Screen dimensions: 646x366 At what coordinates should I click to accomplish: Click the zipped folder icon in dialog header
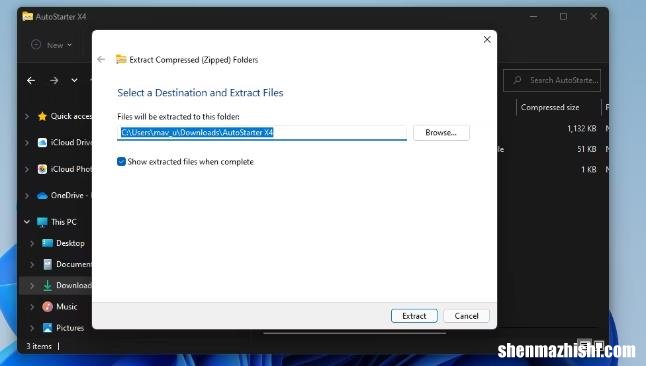click(x=121, y=59)
